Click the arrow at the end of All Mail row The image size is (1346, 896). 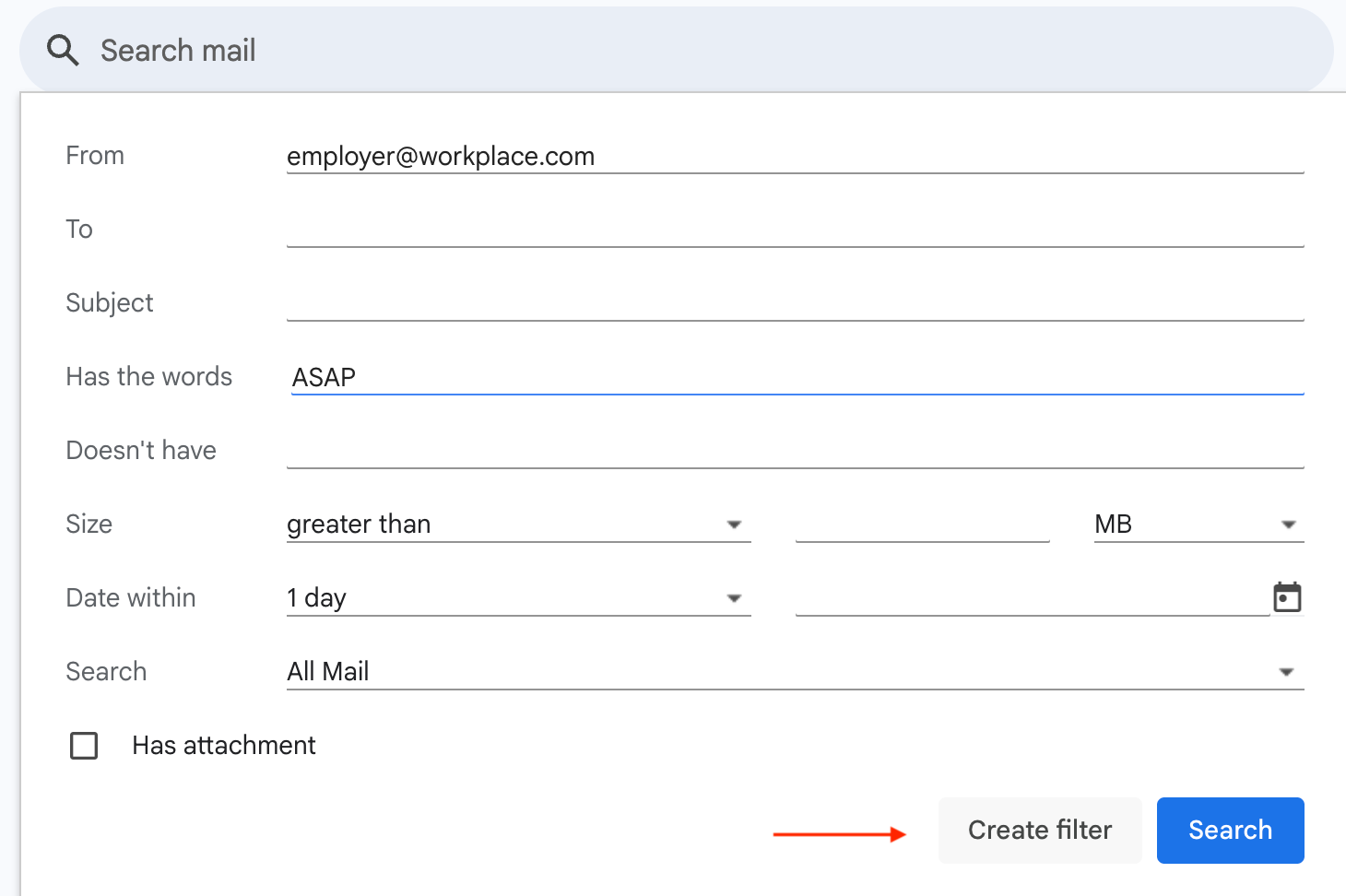(x=1287, y=672)
